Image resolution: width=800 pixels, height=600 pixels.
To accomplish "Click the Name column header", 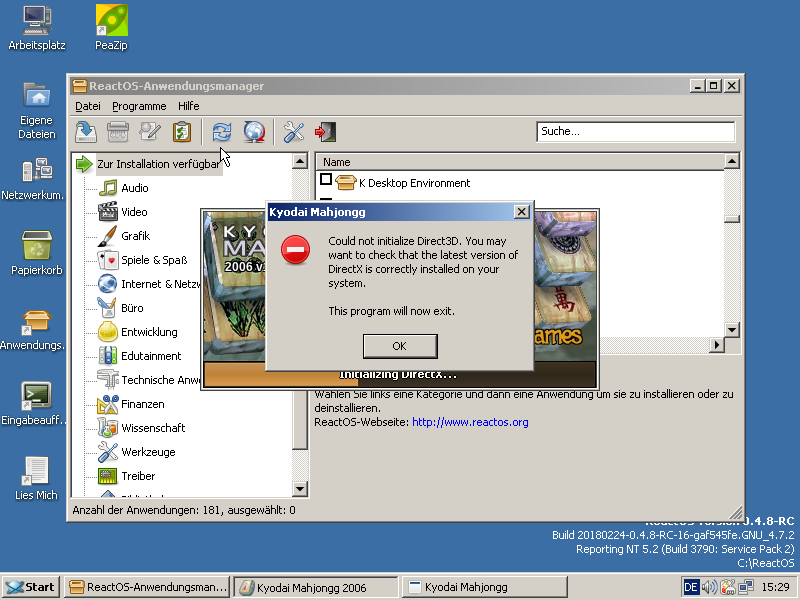I will pyautogui.click(x=520, y=162).
